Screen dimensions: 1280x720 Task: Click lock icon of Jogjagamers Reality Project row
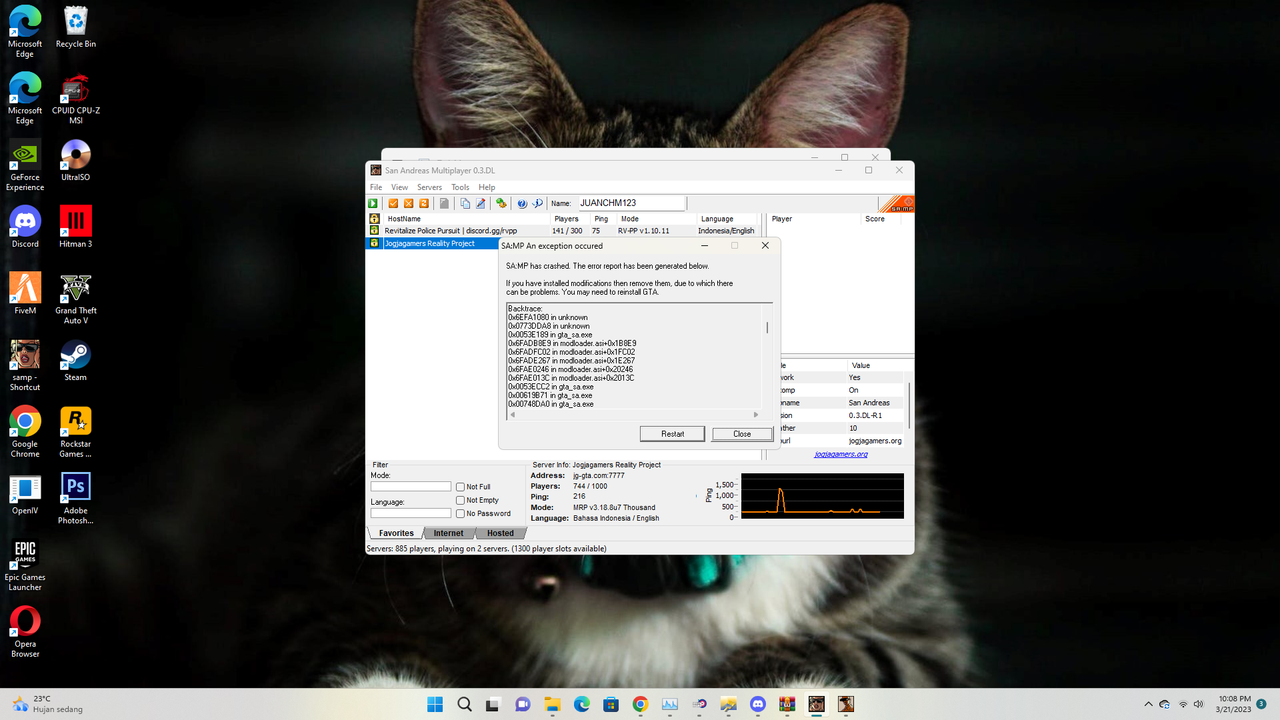coord(374,243)
